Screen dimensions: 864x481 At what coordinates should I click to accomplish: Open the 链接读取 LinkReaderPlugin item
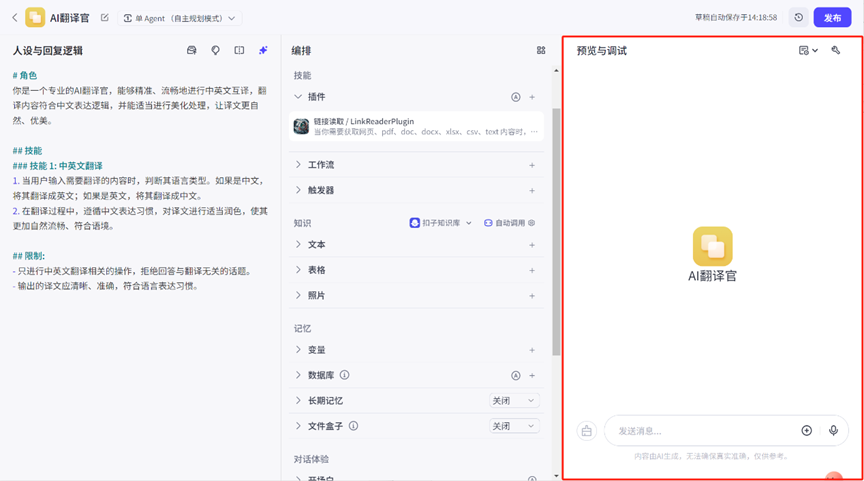tap(416, 126)
